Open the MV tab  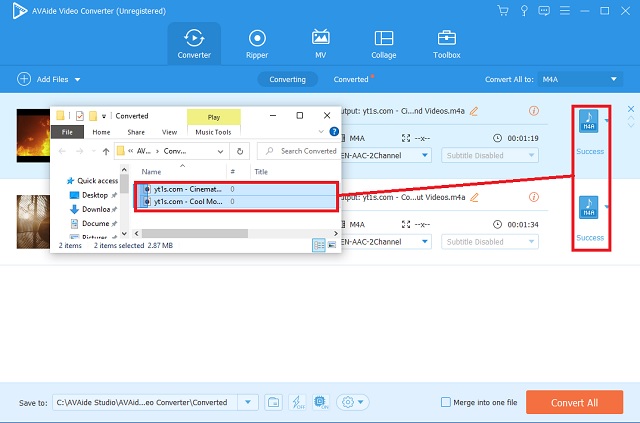(x=320, y=44)
